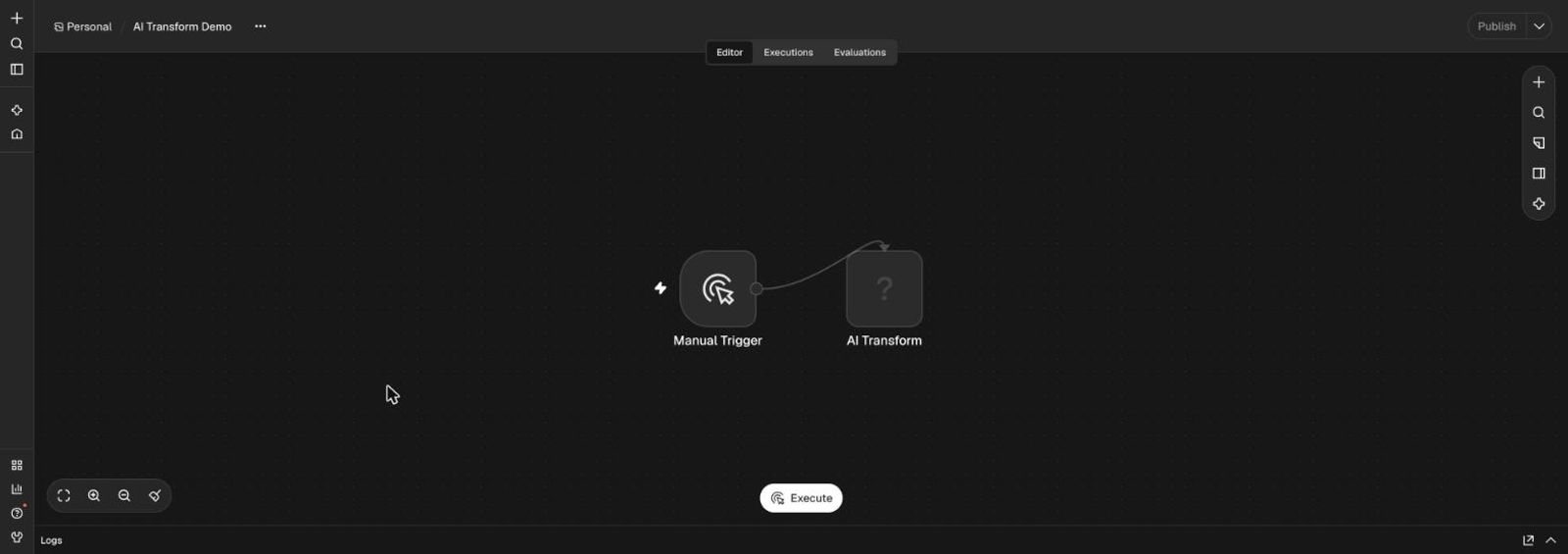Image resolution: width=1568 pixels, height=554 pixels.
Task: Expand the Publish dropdown arrow
Action: 1540,26
